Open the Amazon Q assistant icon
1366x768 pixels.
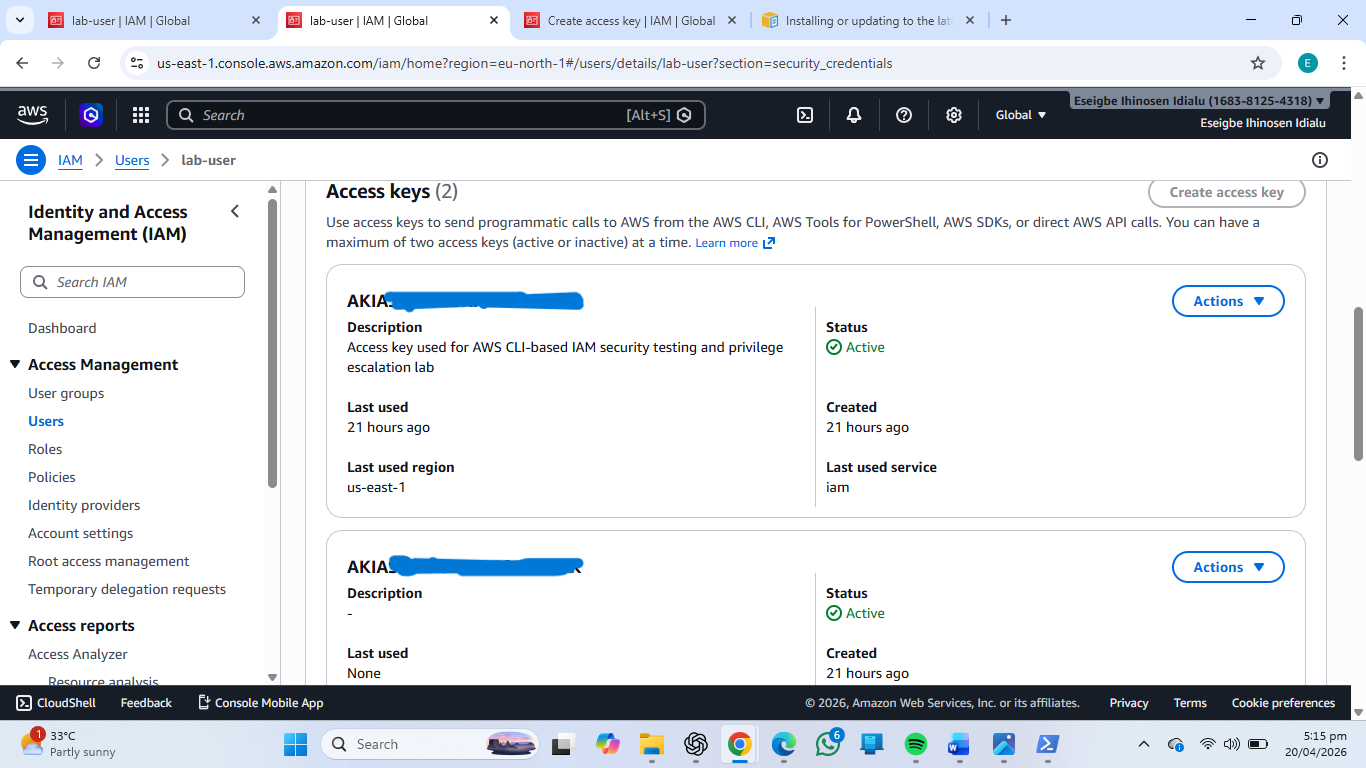pos(91,115)
